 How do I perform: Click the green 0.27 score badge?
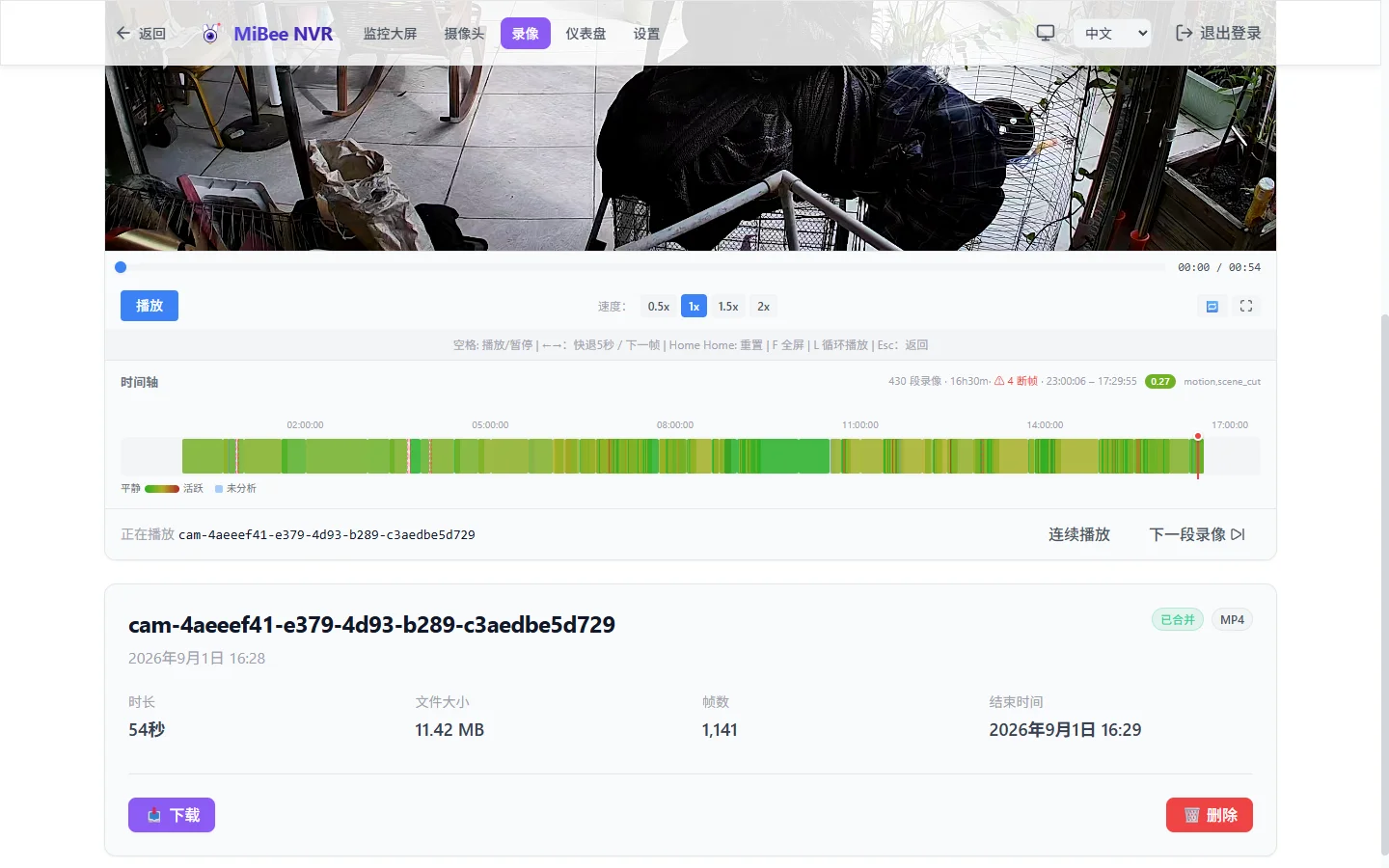point(1159,381)
